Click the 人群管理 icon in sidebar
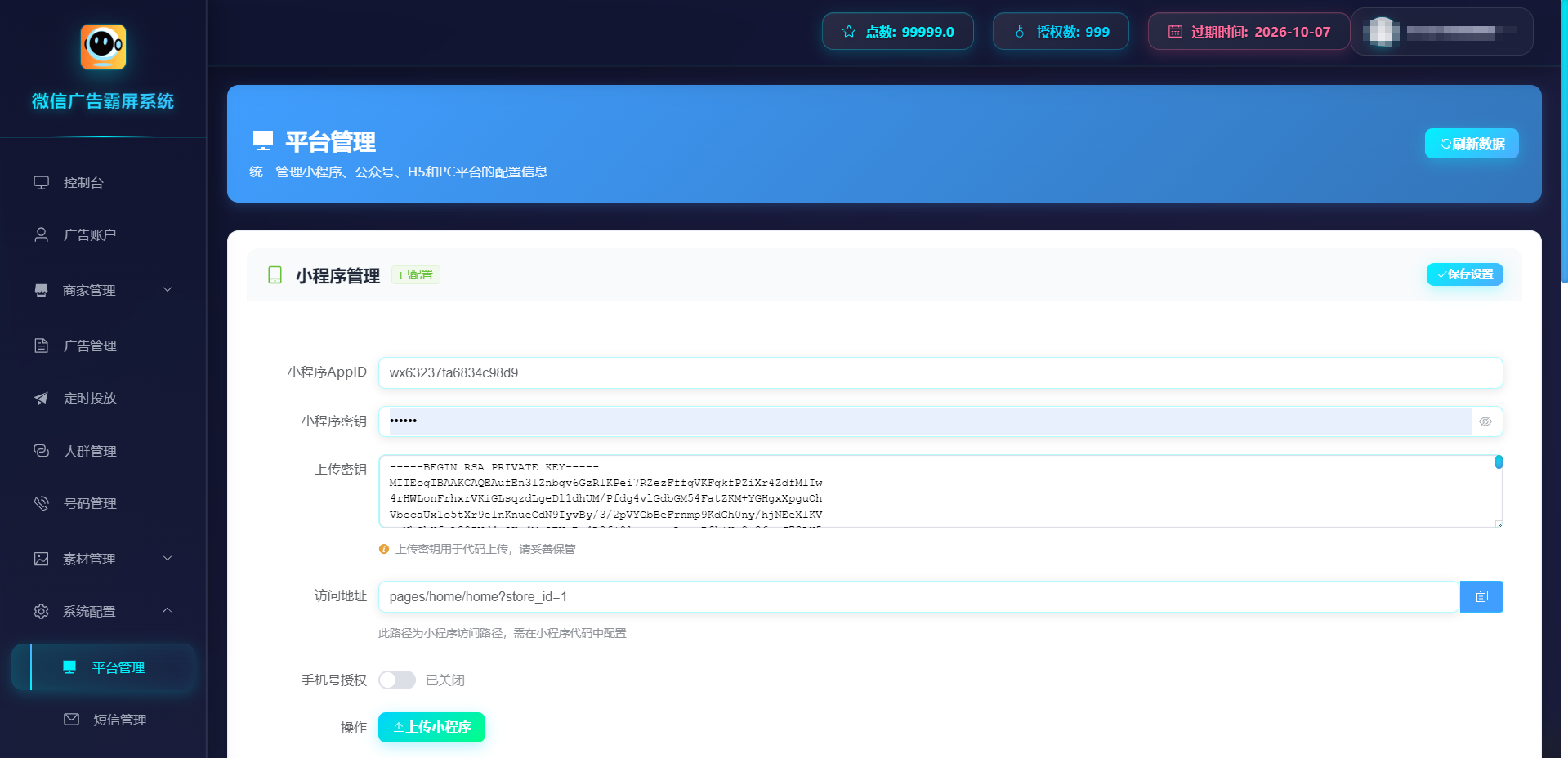Viewport: 1568px width, 758px height. (x=41, y=451)
